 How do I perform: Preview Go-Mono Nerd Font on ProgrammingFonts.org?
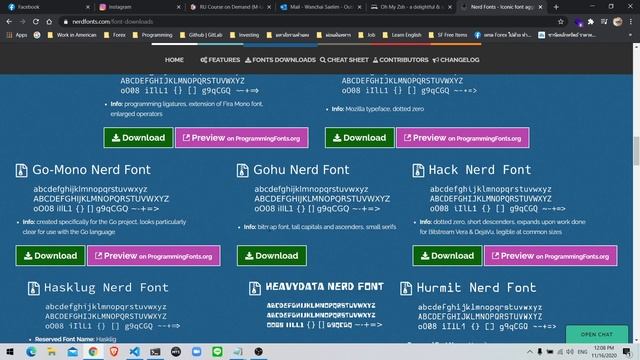click(154, 256)
